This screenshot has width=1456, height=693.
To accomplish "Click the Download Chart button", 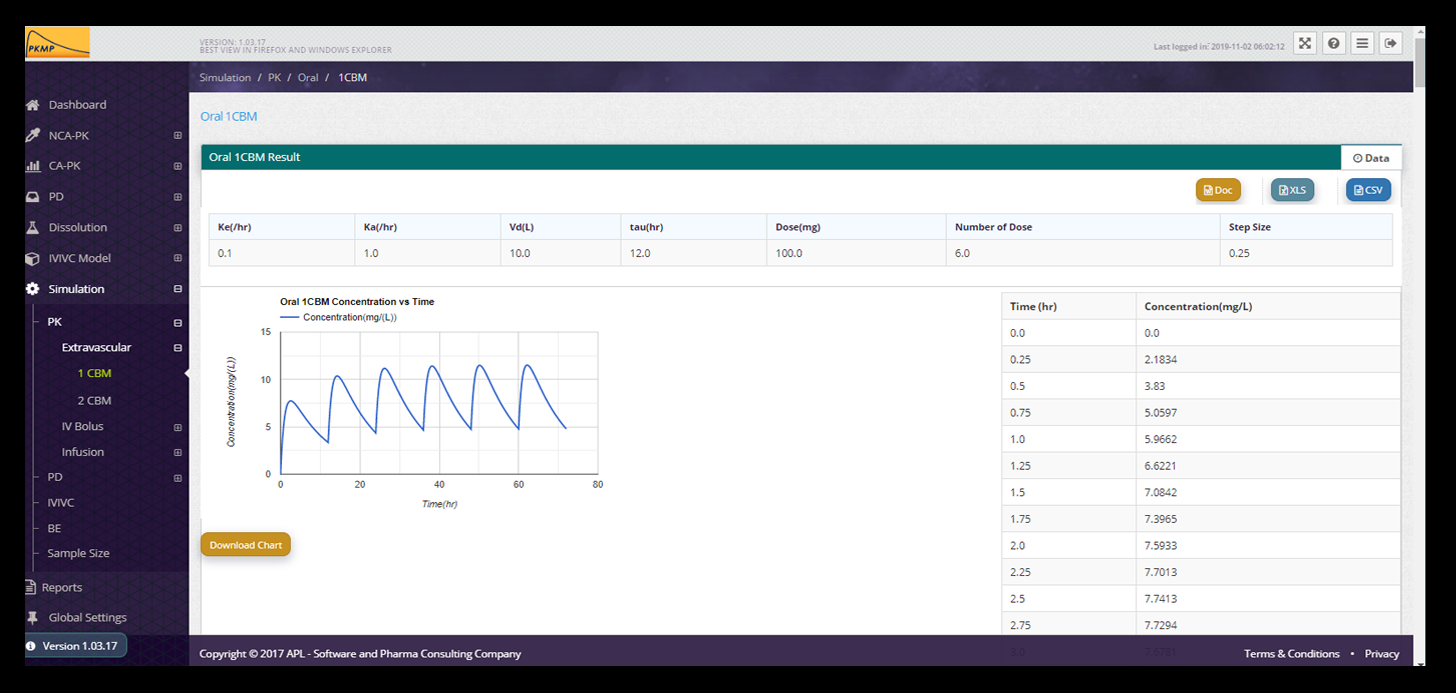I will point(246,545).
